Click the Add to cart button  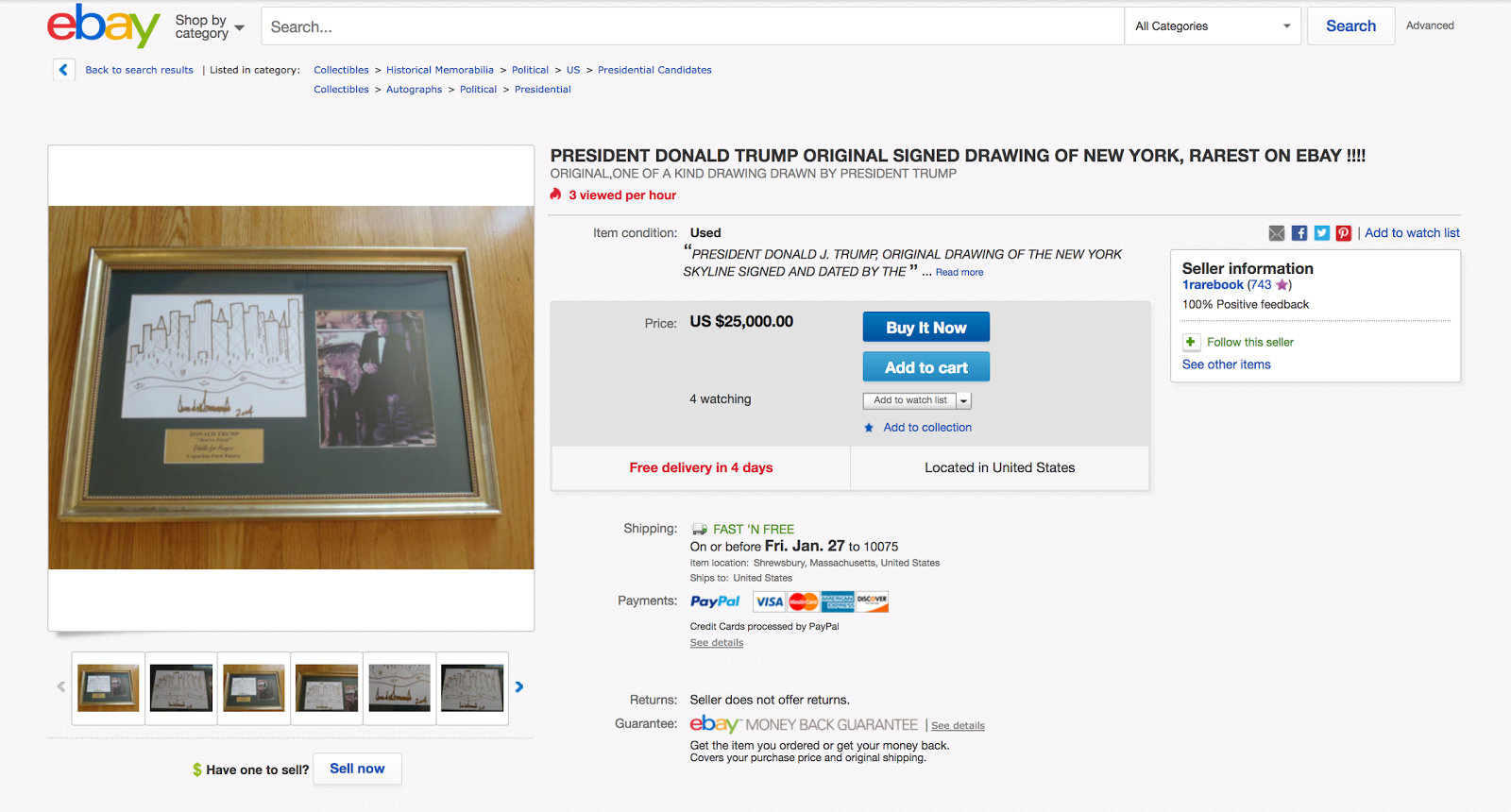pos(926,367)
